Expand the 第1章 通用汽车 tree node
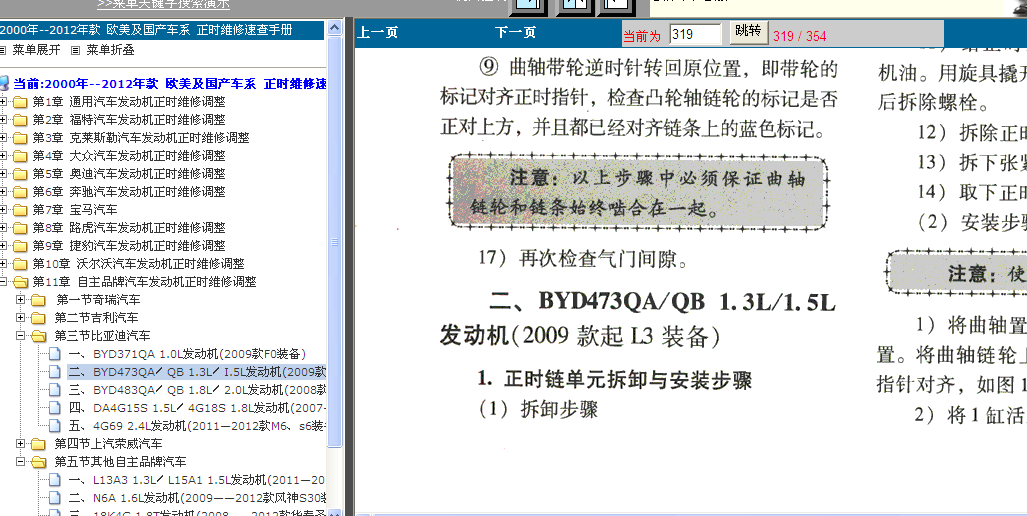Viewport: 1027px width, 516px height. 3,102
